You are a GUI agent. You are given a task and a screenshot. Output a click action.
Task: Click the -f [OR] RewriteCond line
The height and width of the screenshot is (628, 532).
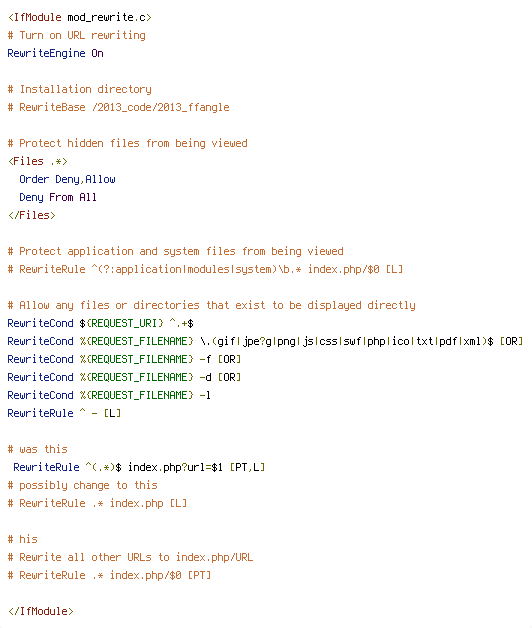124,359
